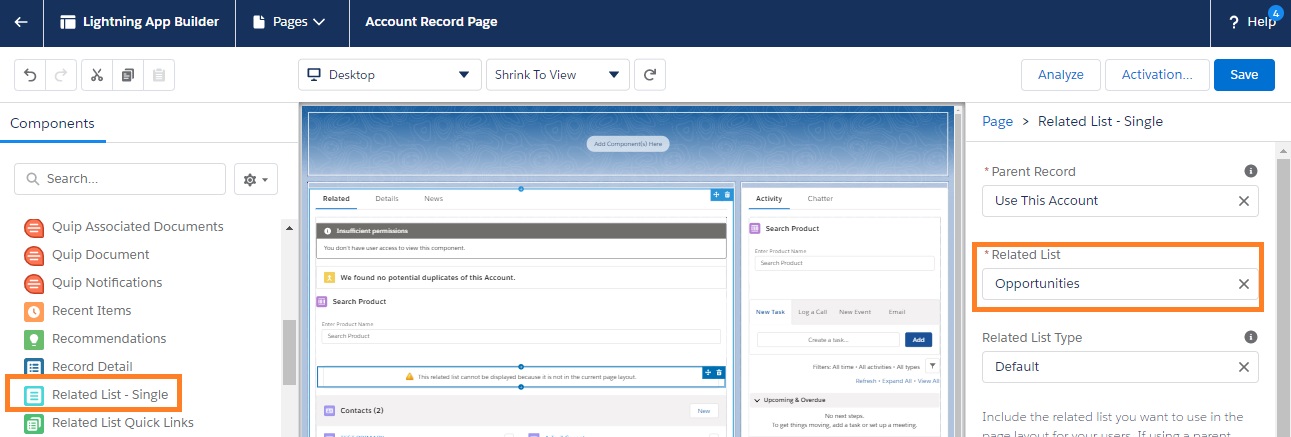Image resolution: width=1291 pixels, height=437 pixels.
Task: Switch to the Chatter tab in canvas
Action: click(820, 199)
